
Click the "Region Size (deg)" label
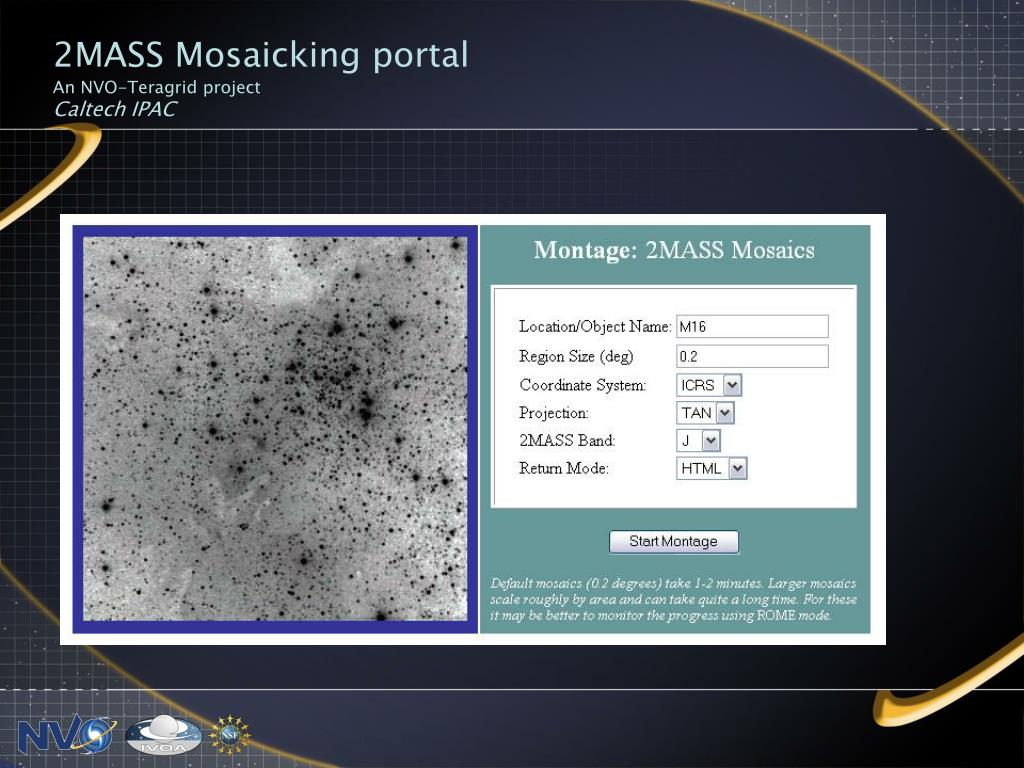(x=576, y=357)
